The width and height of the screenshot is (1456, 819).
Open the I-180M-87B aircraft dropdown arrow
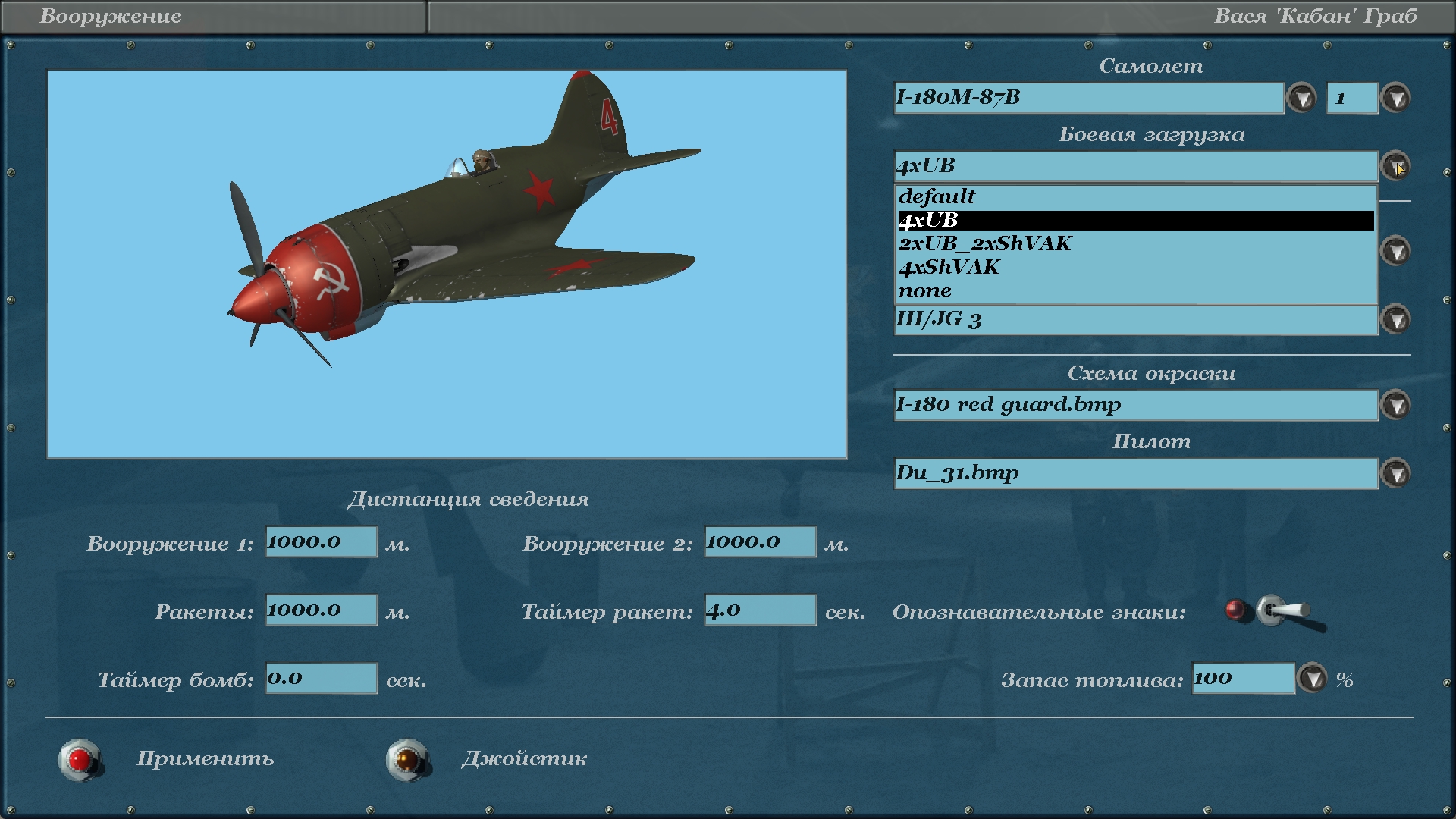1301,98
